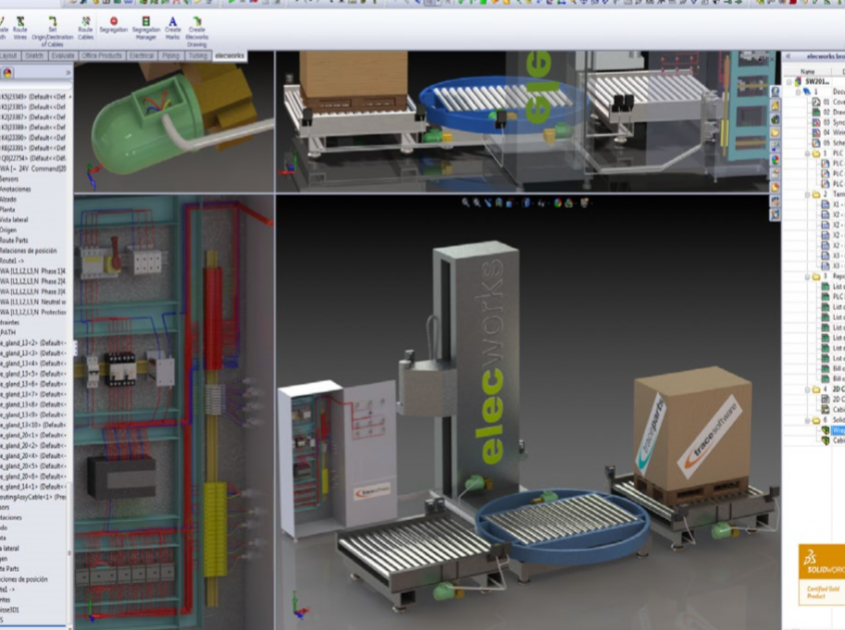Collapse folder 4 2D in project tree

(x=807, y=389)
